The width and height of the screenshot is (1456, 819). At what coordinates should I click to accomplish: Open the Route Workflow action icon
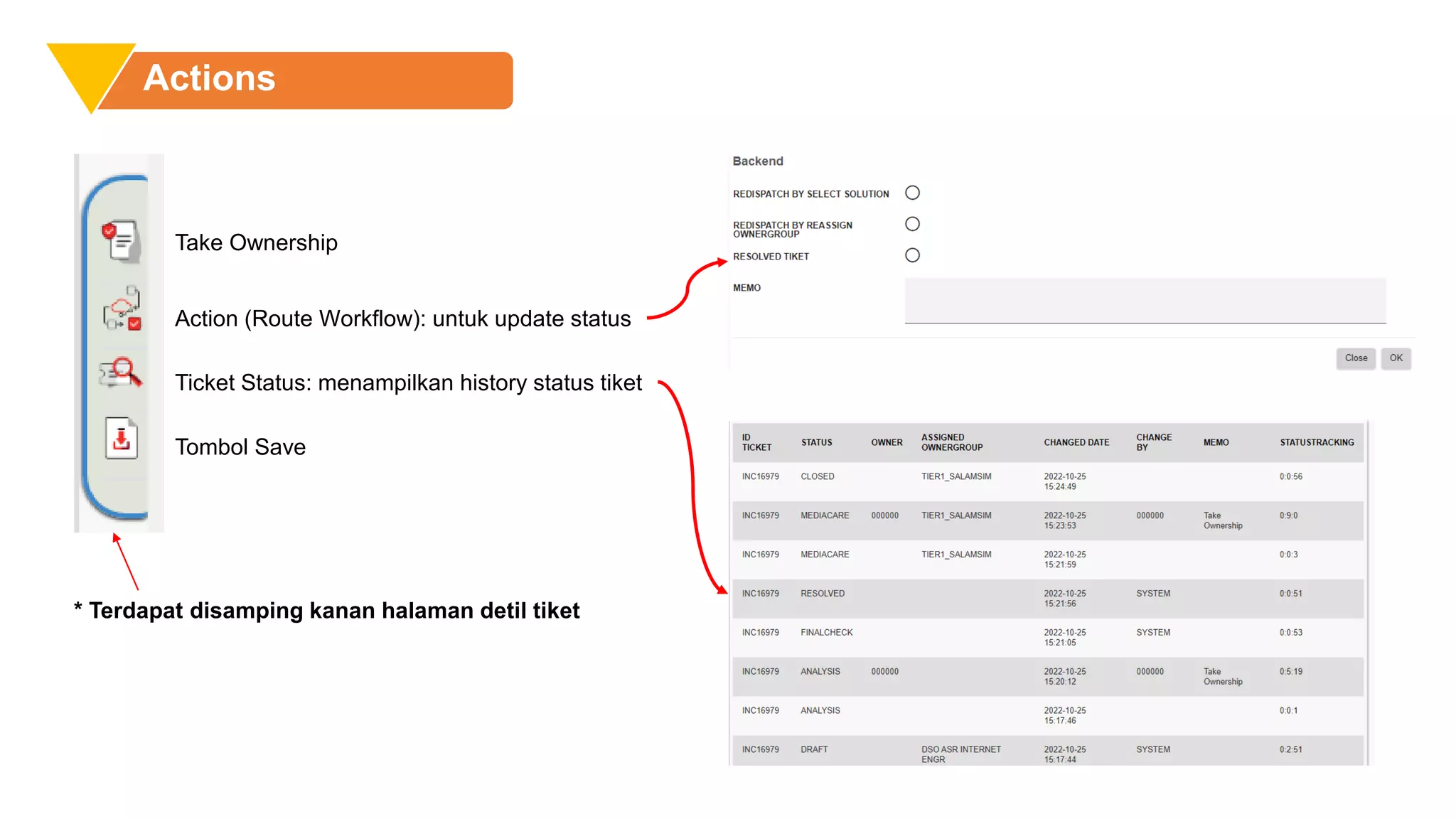click(x=122, y=309)
